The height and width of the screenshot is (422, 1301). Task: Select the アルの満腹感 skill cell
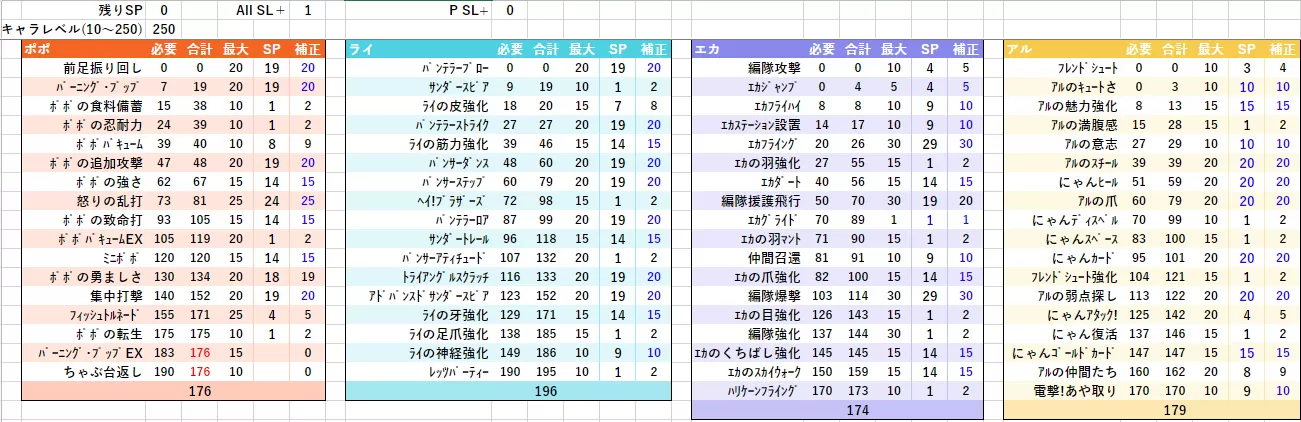pyautogui.click(x=1062, y=124)
